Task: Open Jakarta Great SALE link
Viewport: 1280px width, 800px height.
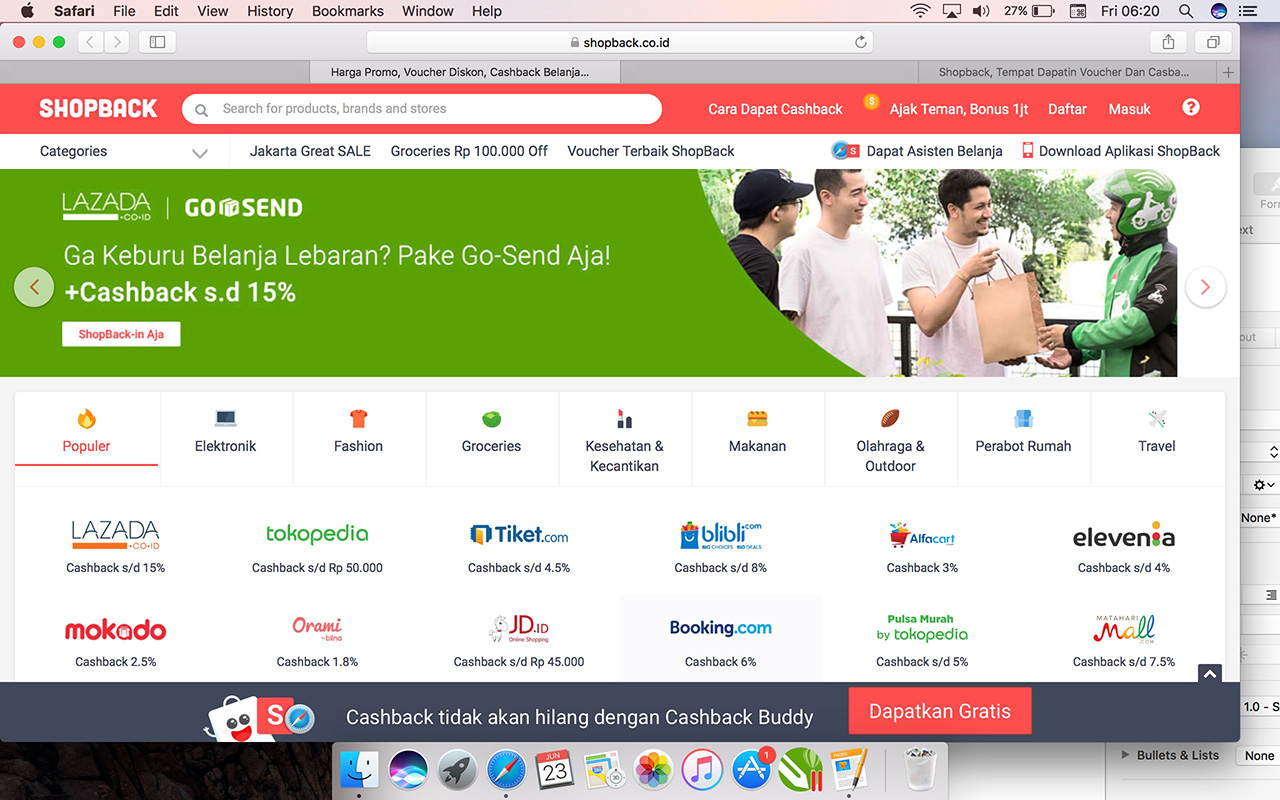Action: point(310,151)
